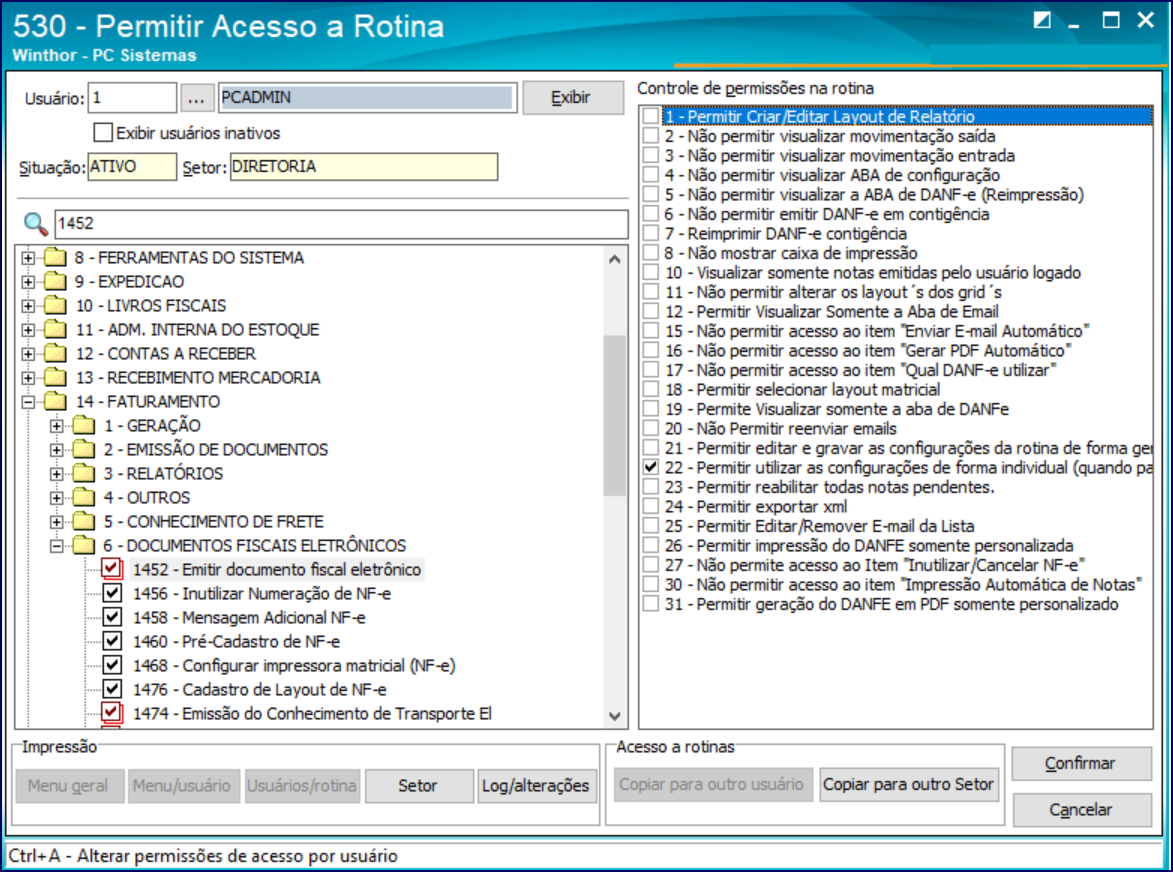Image resolution: width=1173 pixels, height=872 pixels.
Task: Click the magnifier search icon
Action: tap(35, 224)
